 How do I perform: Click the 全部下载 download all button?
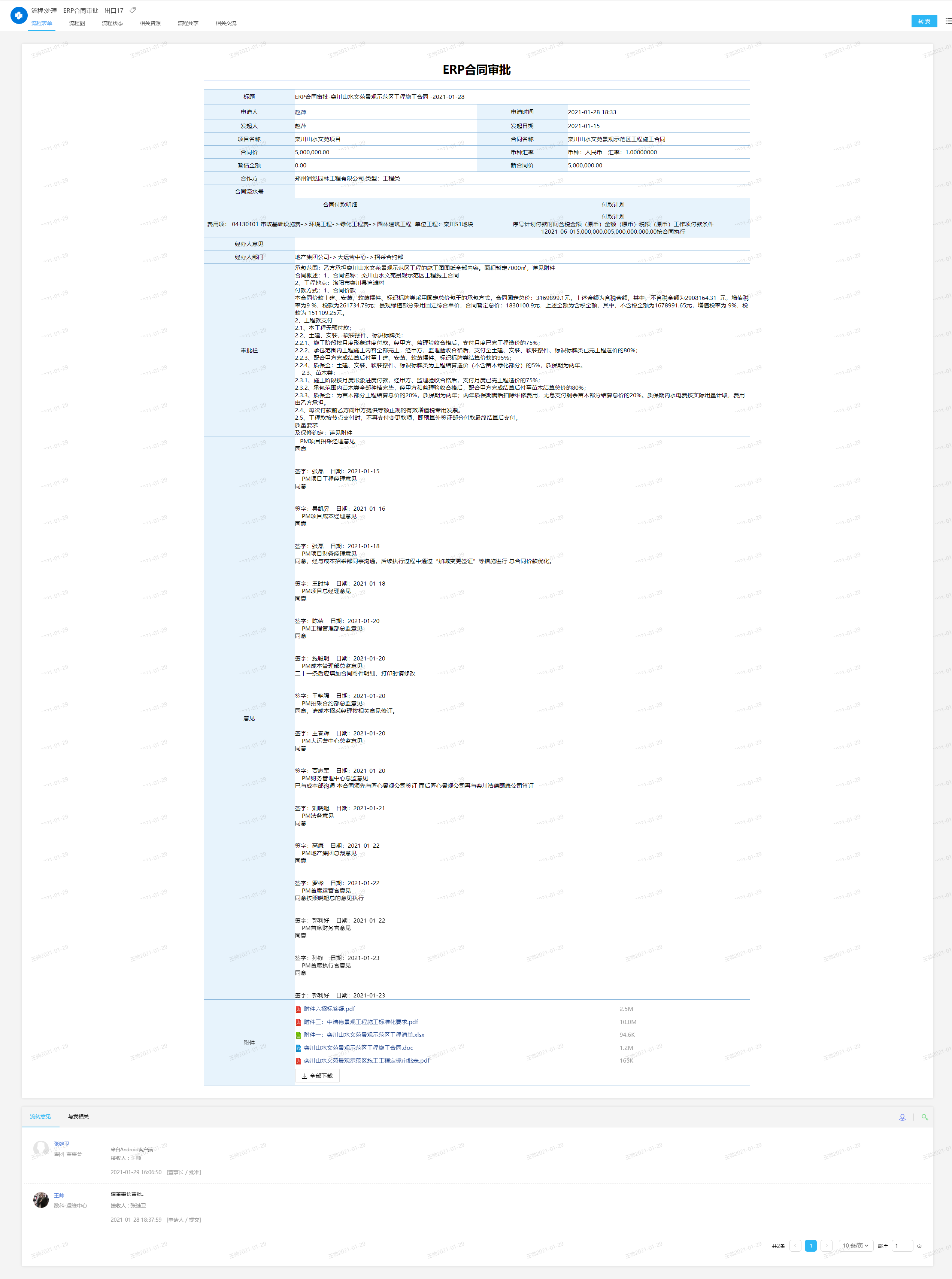point(317,1076)
